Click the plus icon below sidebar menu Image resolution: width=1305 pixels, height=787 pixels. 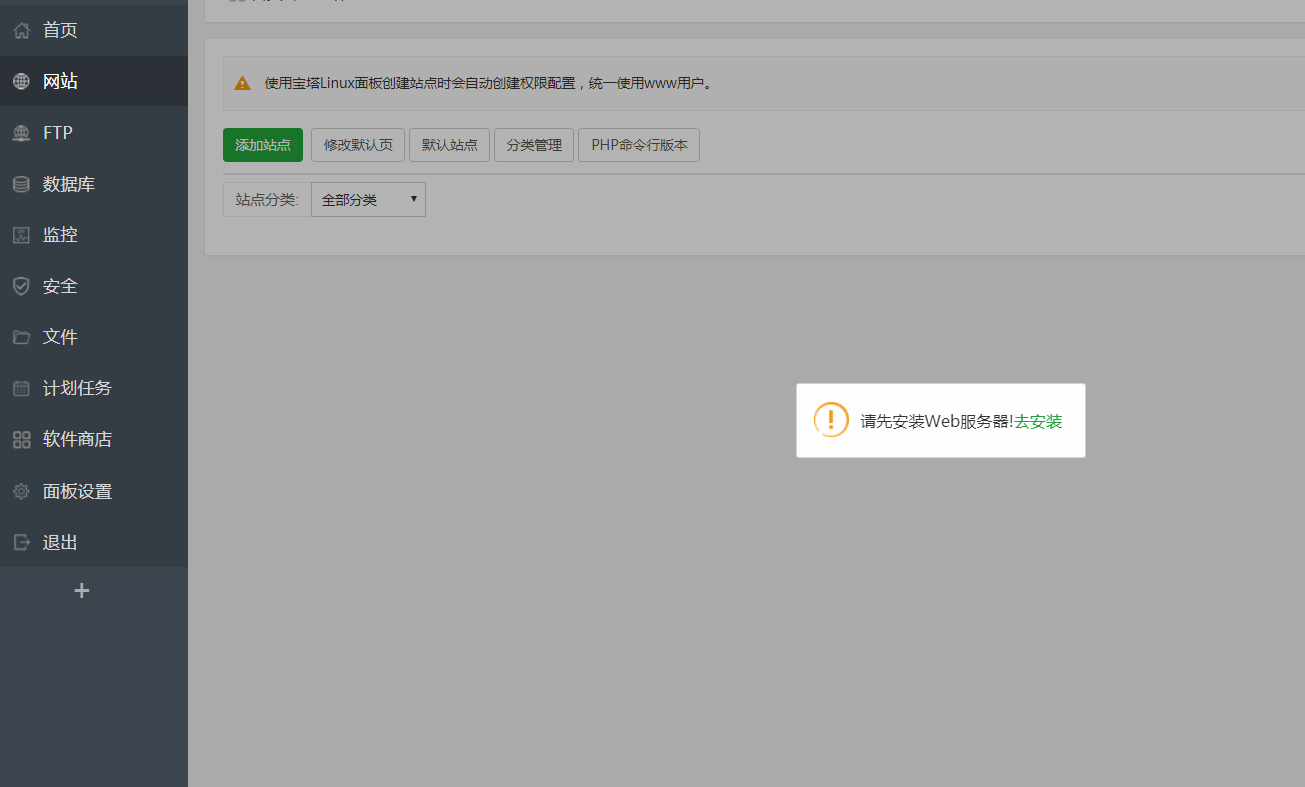click(x=82, y=591)
